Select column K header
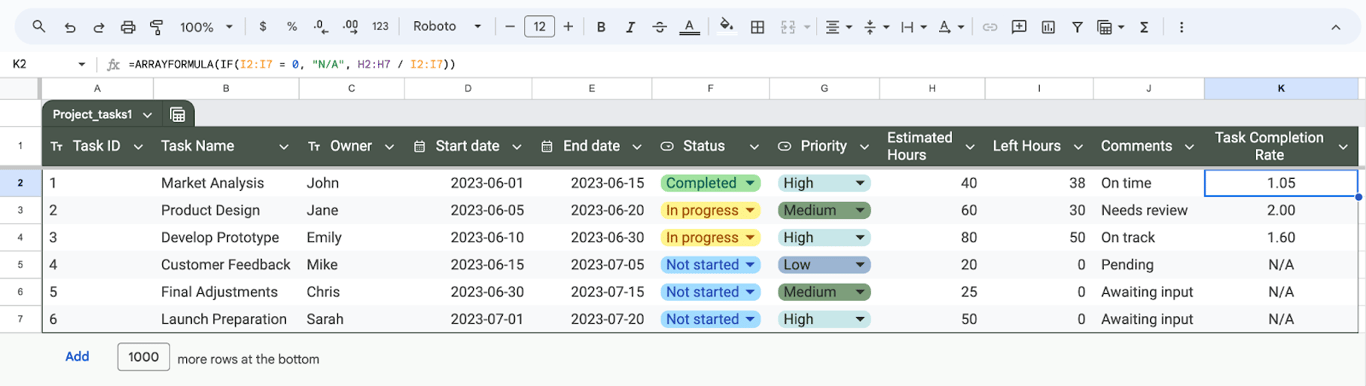 (x=1281, y=89)
